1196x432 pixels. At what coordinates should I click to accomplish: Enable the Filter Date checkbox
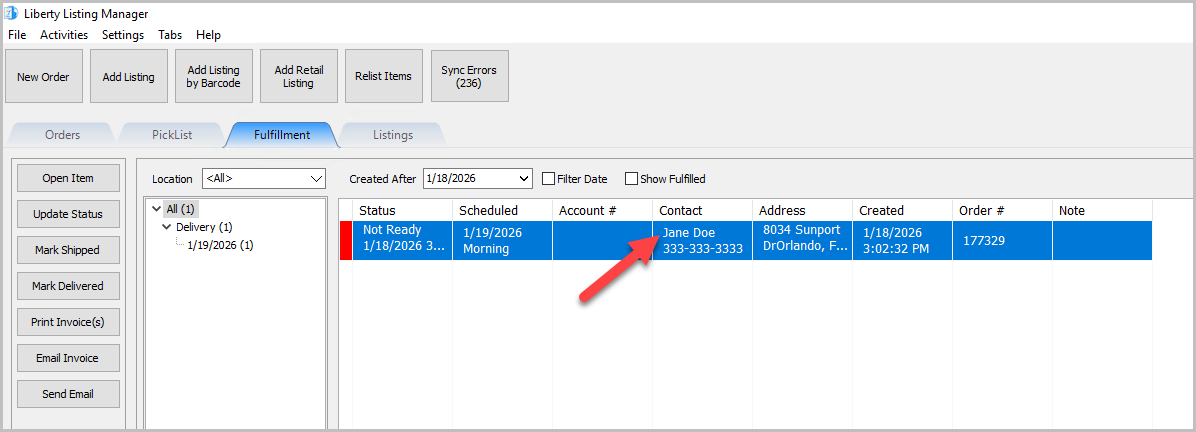[x=548, y=179]
